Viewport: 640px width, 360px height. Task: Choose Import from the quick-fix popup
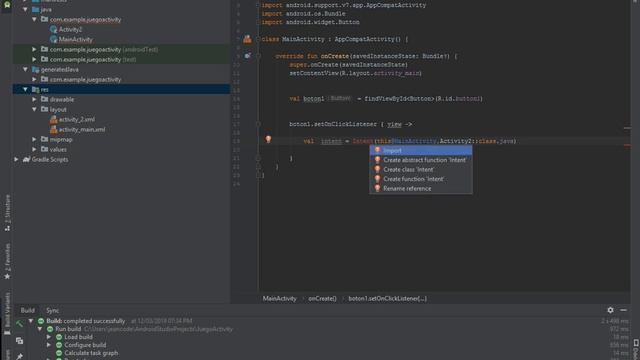coord(421,151)
